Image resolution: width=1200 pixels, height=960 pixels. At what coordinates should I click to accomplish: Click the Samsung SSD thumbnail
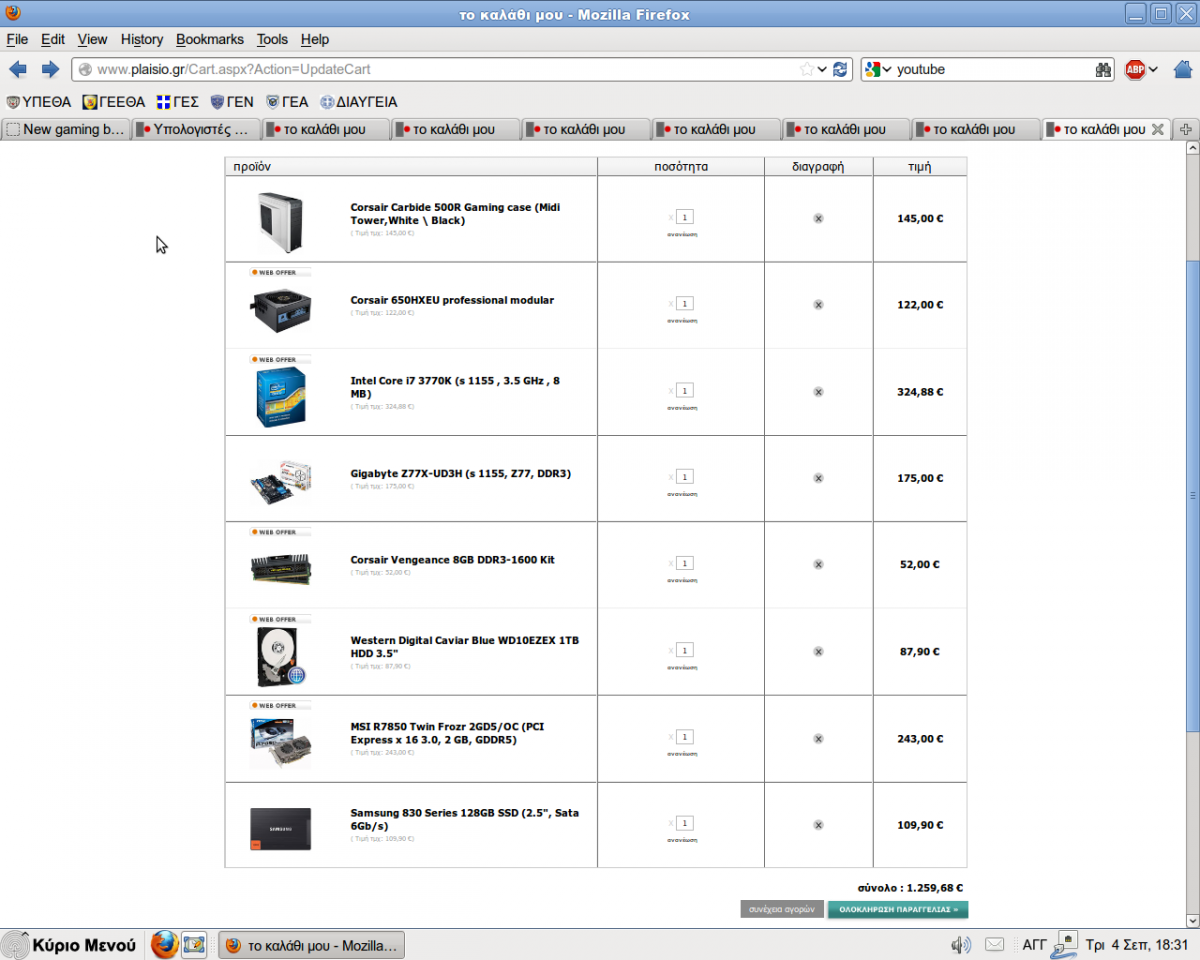tap(280, 829)
